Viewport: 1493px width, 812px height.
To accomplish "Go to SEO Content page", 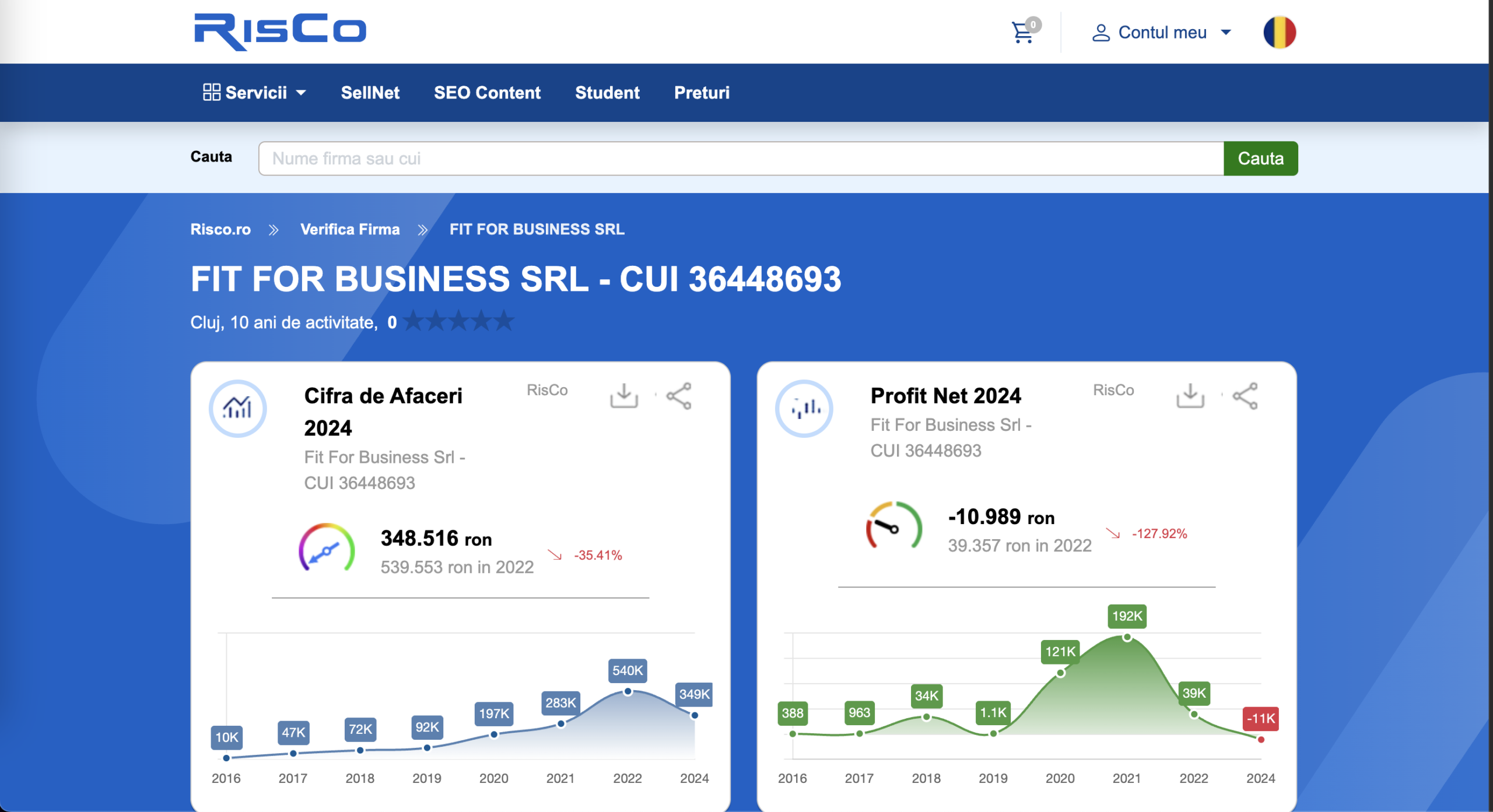I will (x=487, y=93).
